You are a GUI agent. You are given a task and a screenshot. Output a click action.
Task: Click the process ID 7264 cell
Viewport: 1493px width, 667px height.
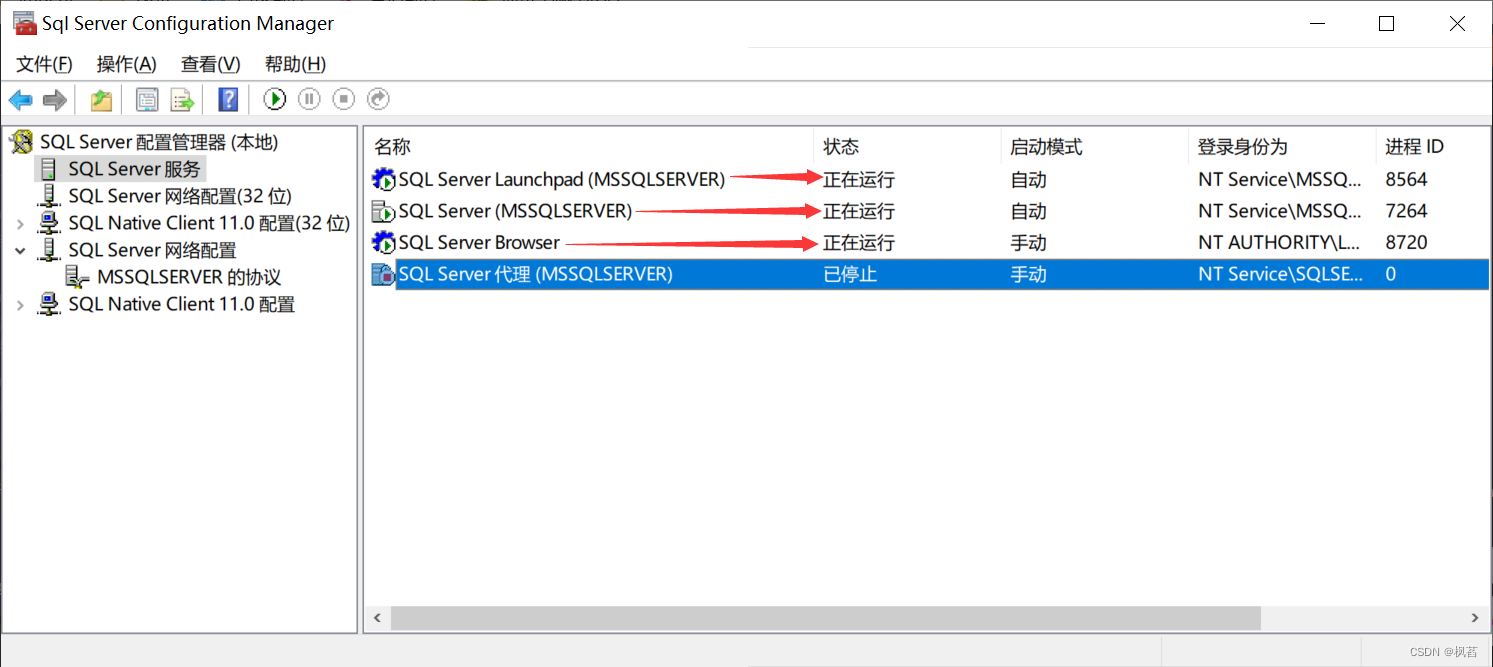coord(1406,211)
